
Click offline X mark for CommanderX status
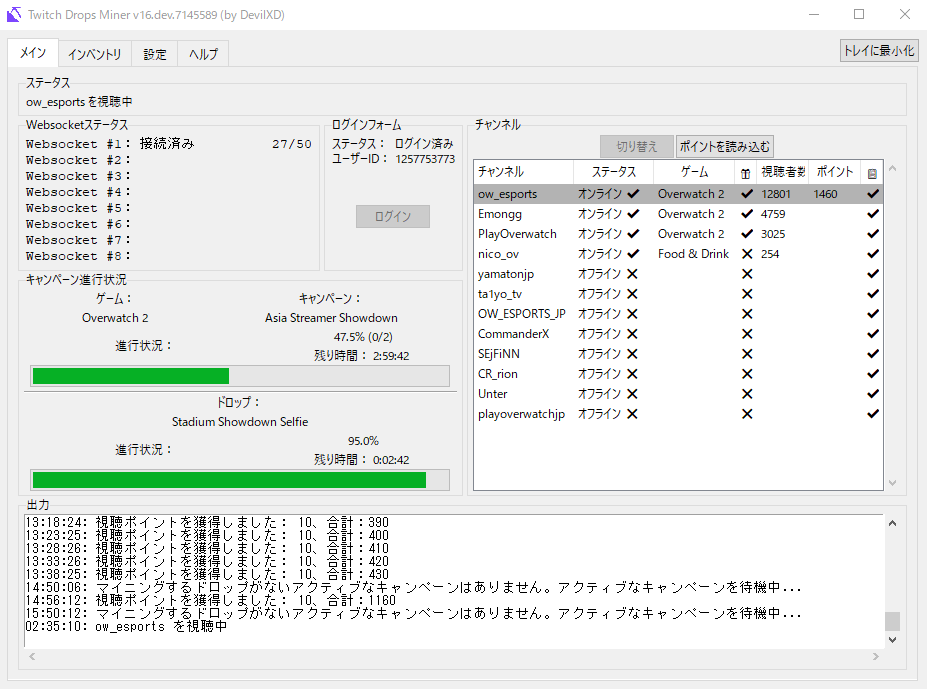pos(632,334)
